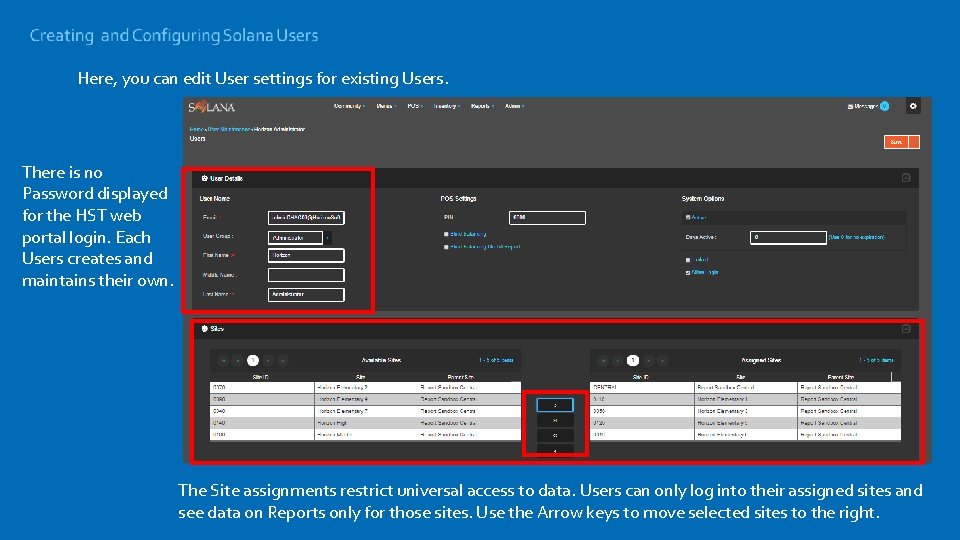Click the move all sites left button
Image resolution: width=960 pixels, height=540 pixels.
555,436
